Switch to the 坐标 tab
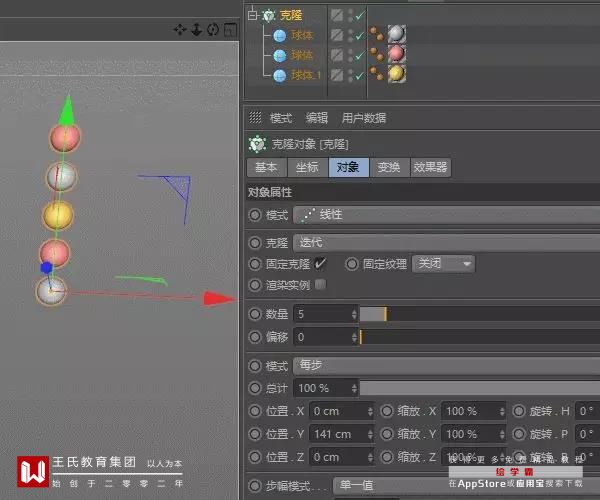 coord(307,167)
